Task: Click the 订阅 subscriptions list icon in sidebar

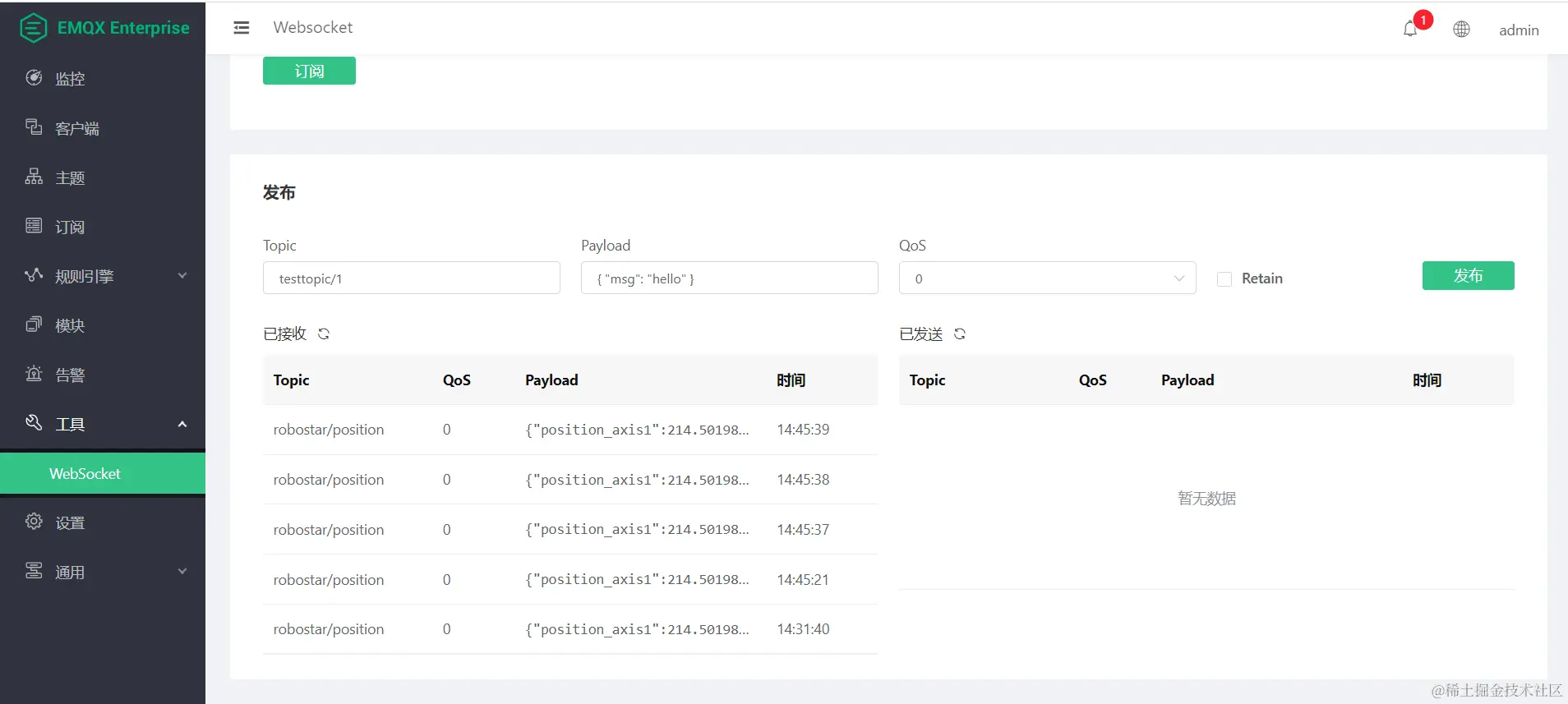Action: pyautogui.click(x=34, y=225)
